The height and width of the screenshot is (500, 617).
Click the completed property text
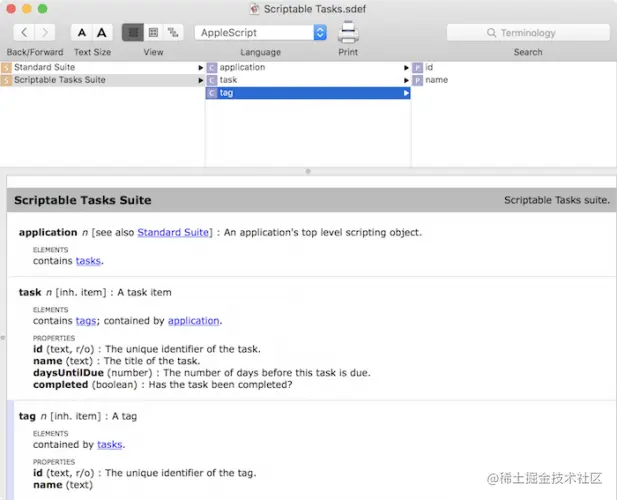(x=61, y=385)
